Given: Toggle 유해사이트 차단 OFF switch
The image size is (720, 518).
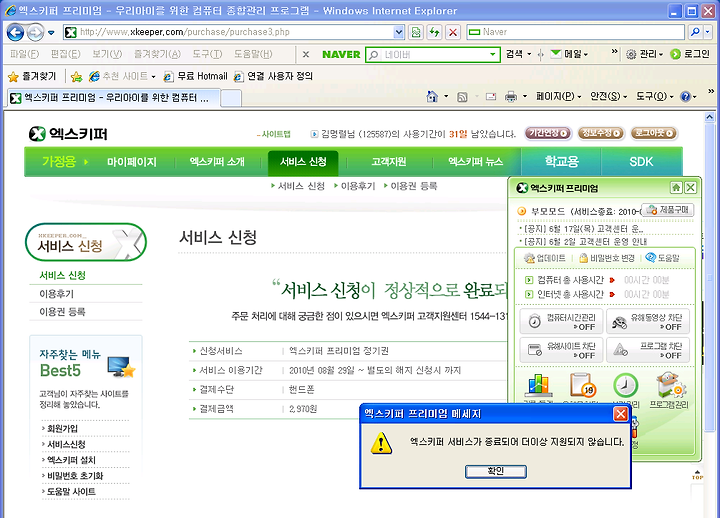Looking at the screenshot, I should (561, 350).
